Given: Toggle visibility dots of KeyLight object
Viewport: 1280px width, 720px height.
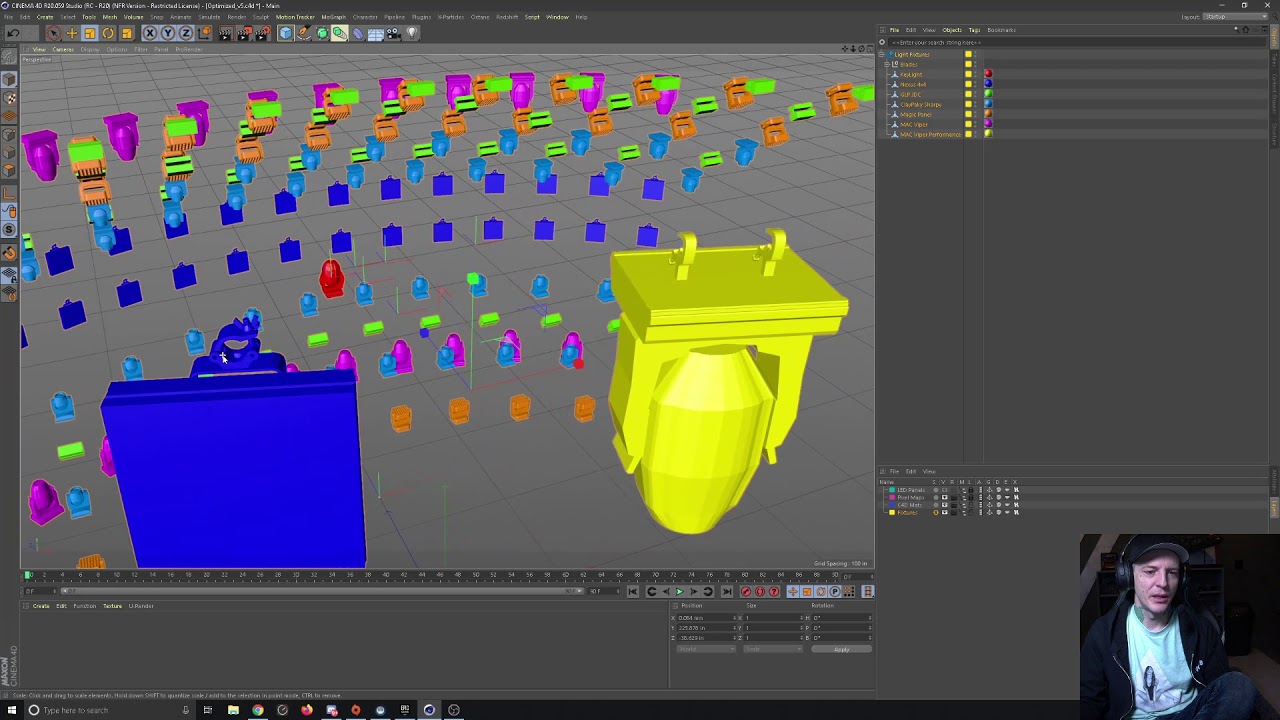Looking at the screenshot, I should [975, 74].
